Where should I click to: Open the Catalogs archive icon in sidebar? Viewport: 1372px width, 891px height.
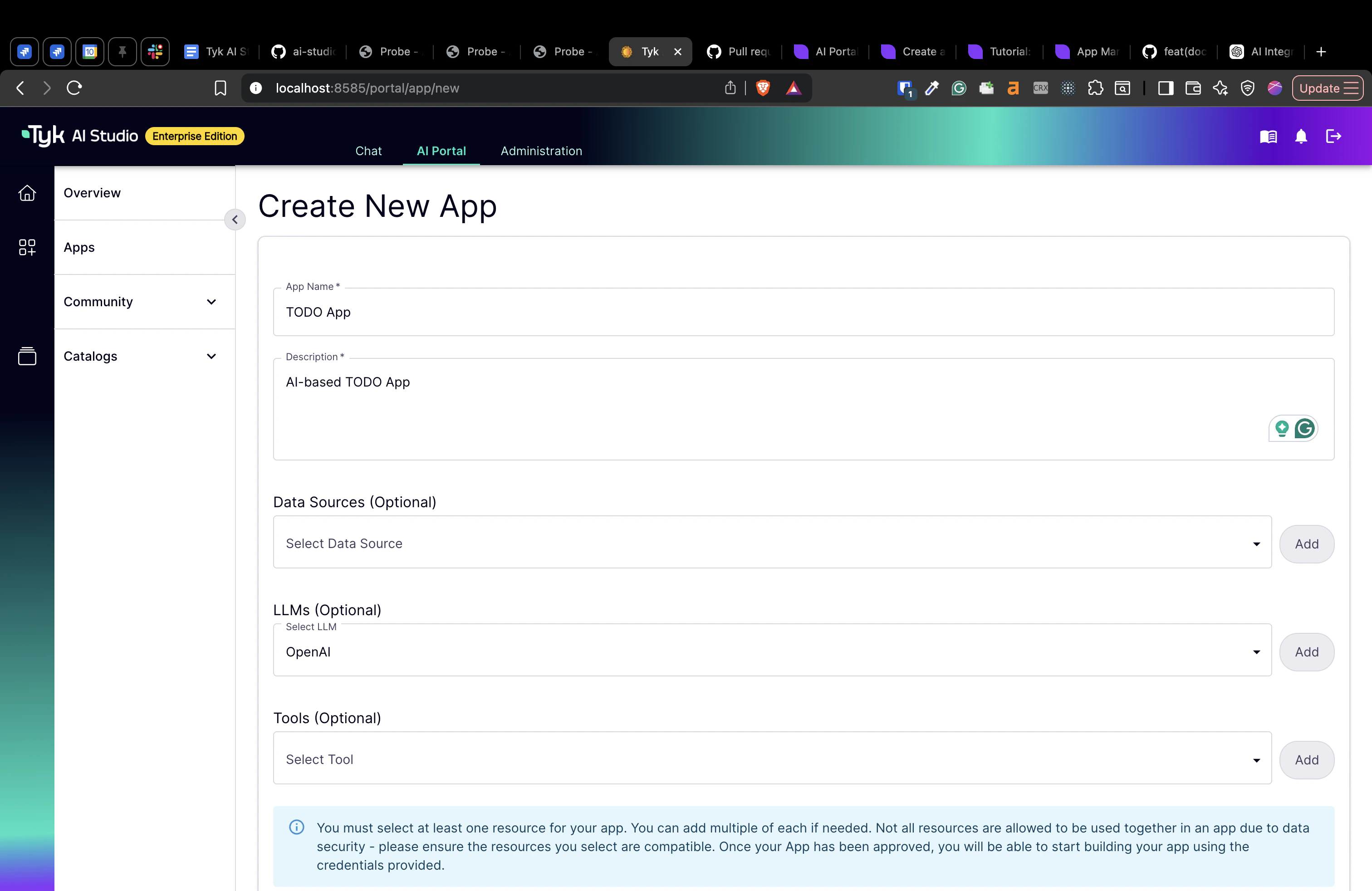[27, 356]
